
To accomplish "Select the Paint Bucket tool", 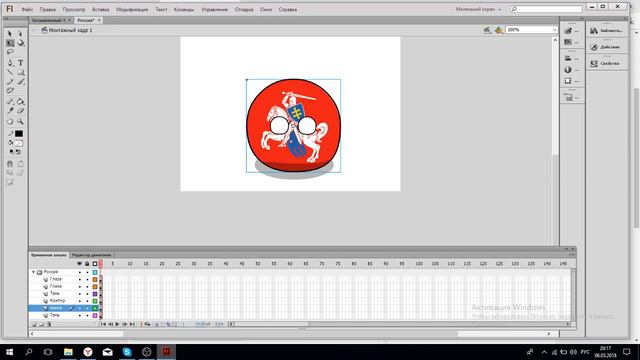I will coord(20,101).
